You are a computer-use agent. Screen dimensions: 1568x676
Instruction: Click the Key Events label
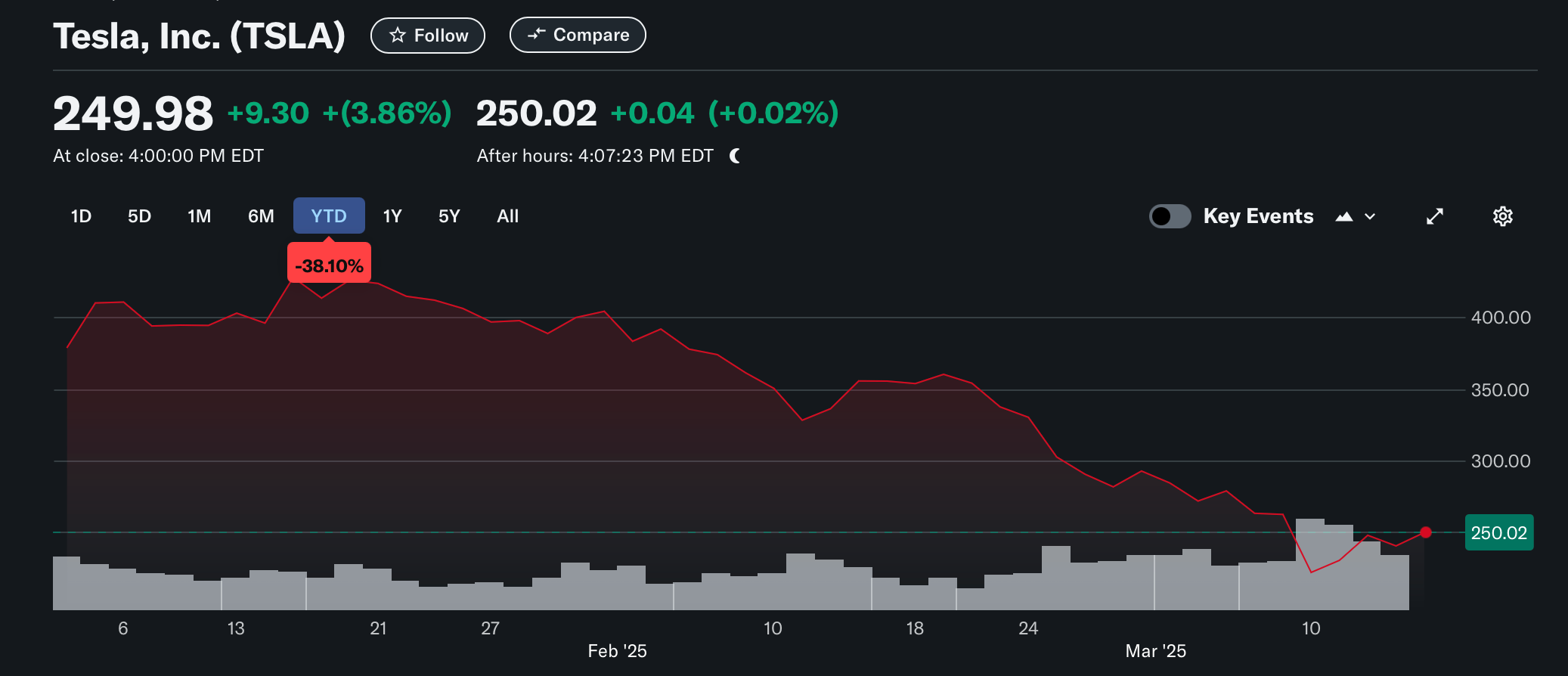pos(1259,216)
